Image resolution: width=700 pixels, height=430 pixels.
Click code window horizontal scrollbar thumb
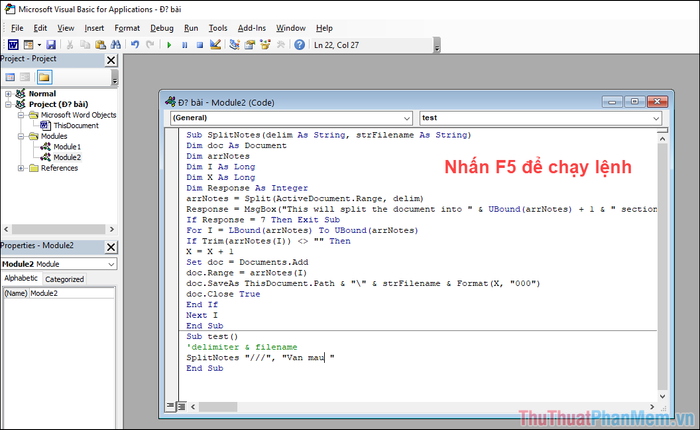pos(218,407)
